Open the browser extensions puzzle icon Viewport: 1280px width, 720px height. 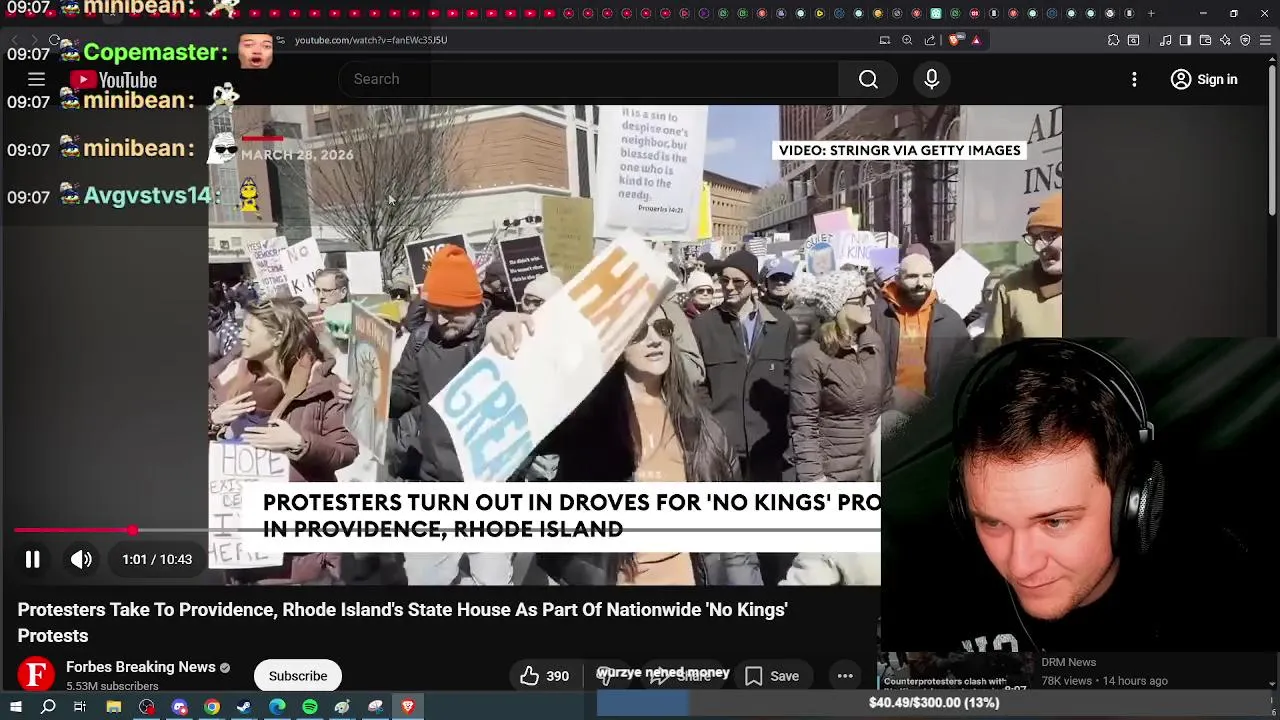pyautogui.click(x=1113, y=40)
